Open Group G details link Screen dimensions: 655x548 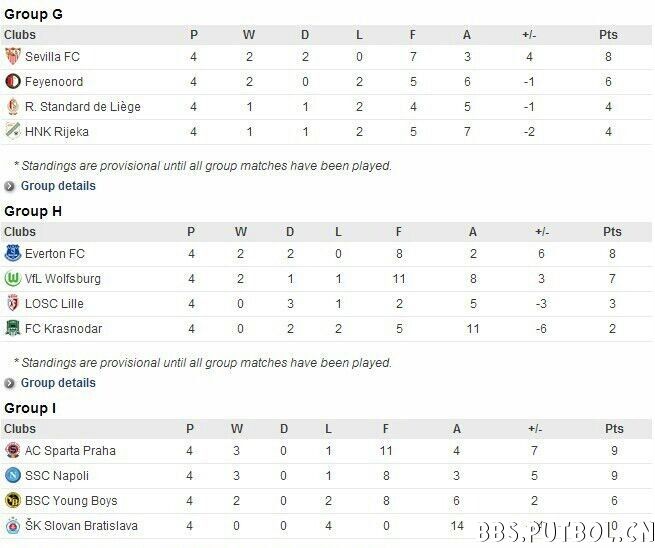click(58, 186)
